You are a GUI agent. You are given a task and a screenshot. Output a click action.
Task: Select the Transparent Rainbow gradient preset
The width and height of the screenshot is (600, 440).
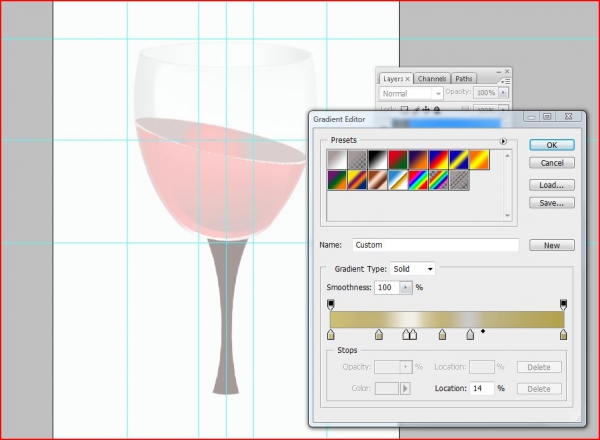(439, 180)
